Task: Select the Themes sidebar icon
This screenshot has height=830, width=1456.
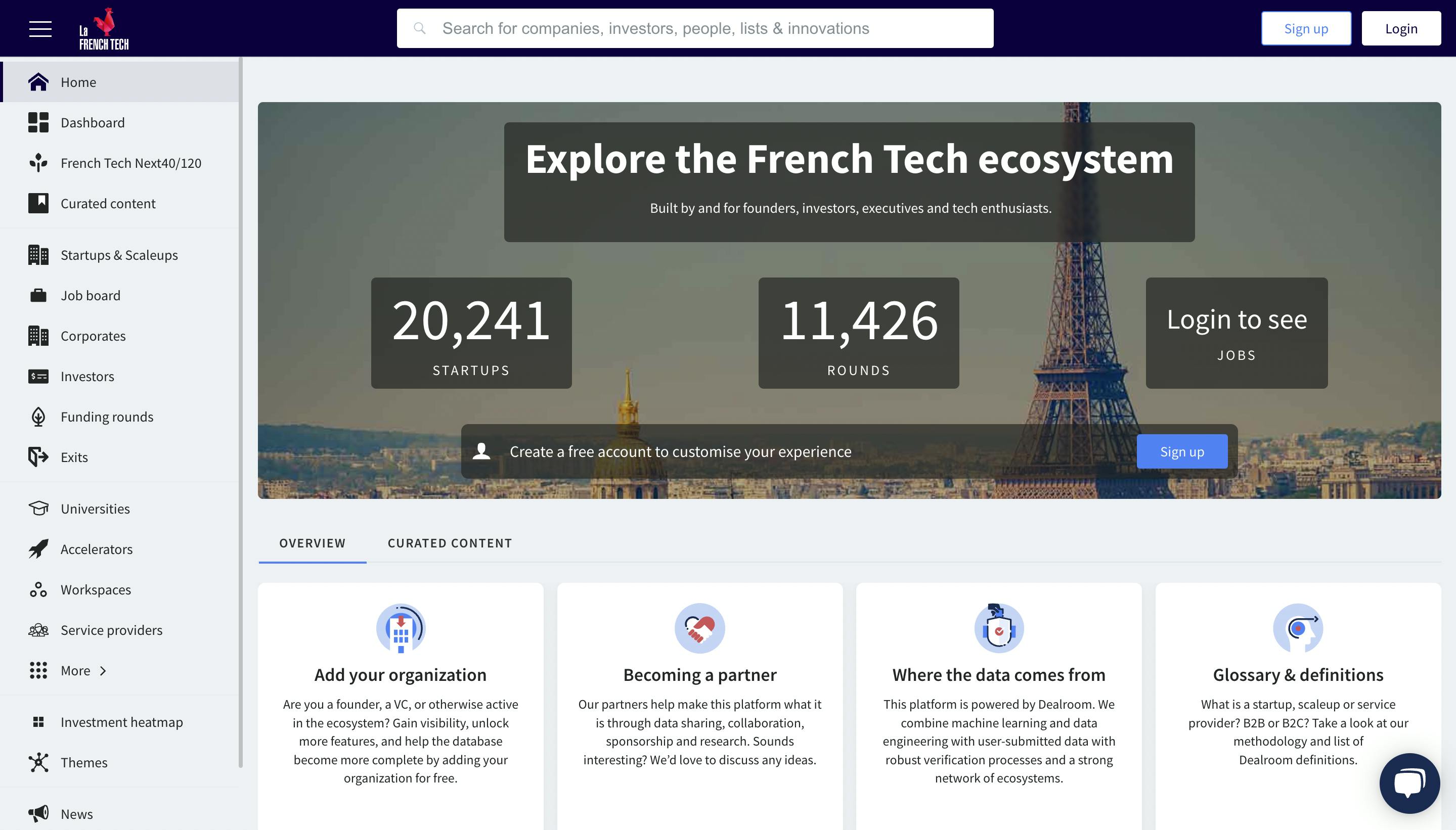Action: pyautogui.click(x=37, y=762)
